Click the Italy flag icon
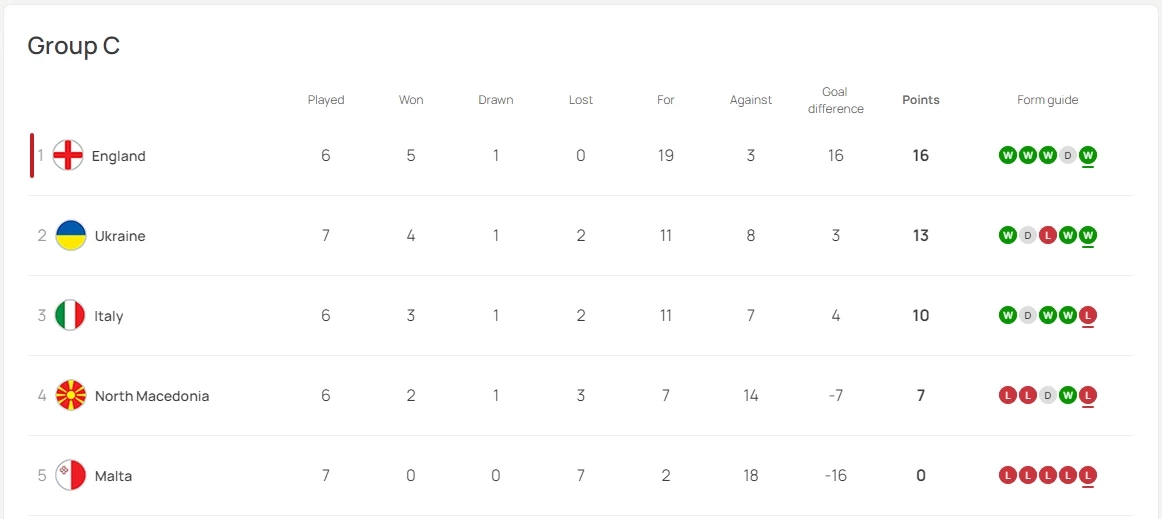The image size is (1162, 519). click(x=70, y=316)
